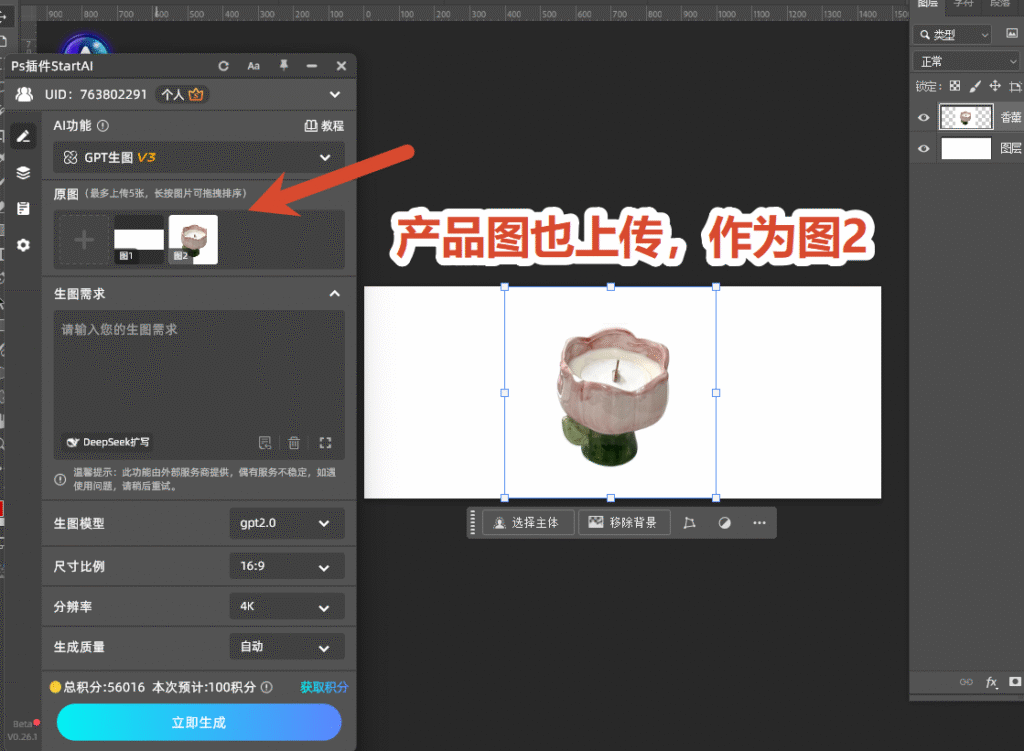
Task: Click the refresh icon in StartAI header
Action: [223, 66]
